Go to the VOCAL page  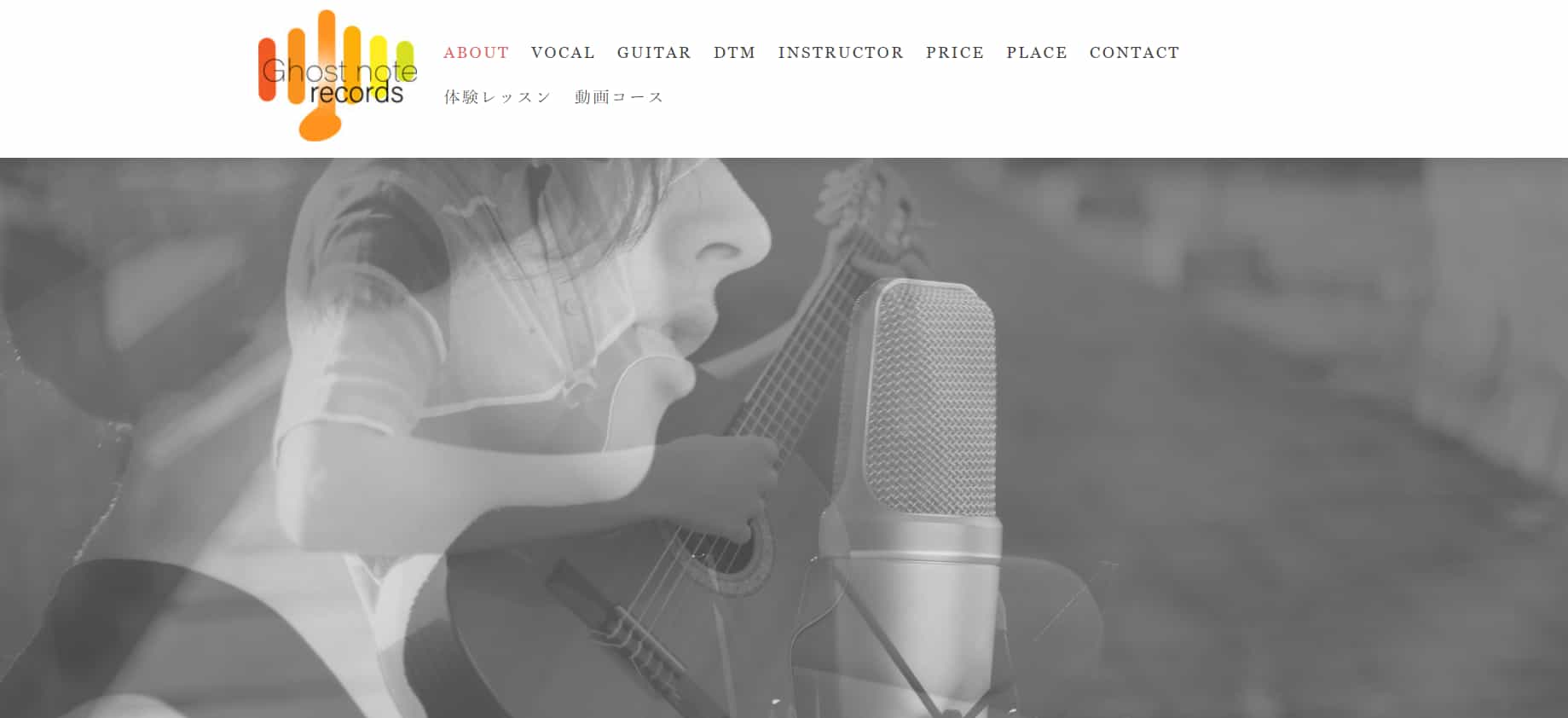click(563, 53)
